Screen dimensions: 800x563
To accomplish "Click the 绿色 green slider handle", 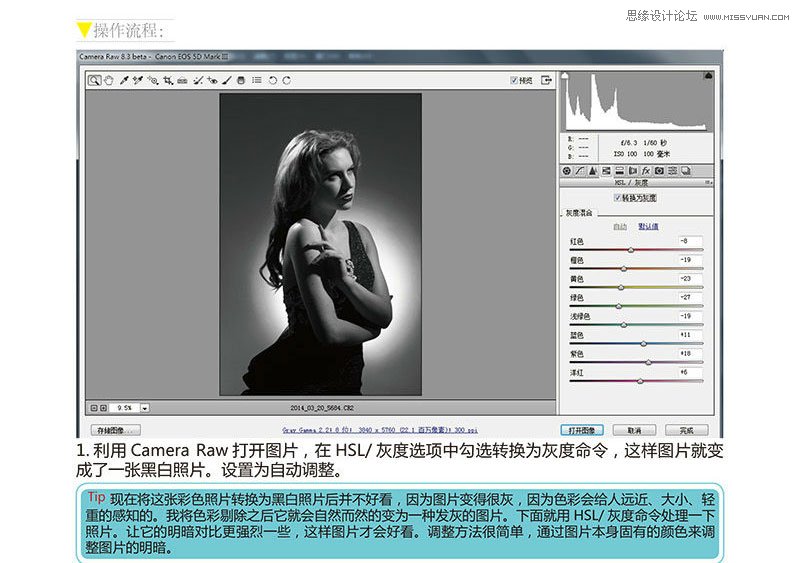I will pyautogui.click(x=619, y=306).
